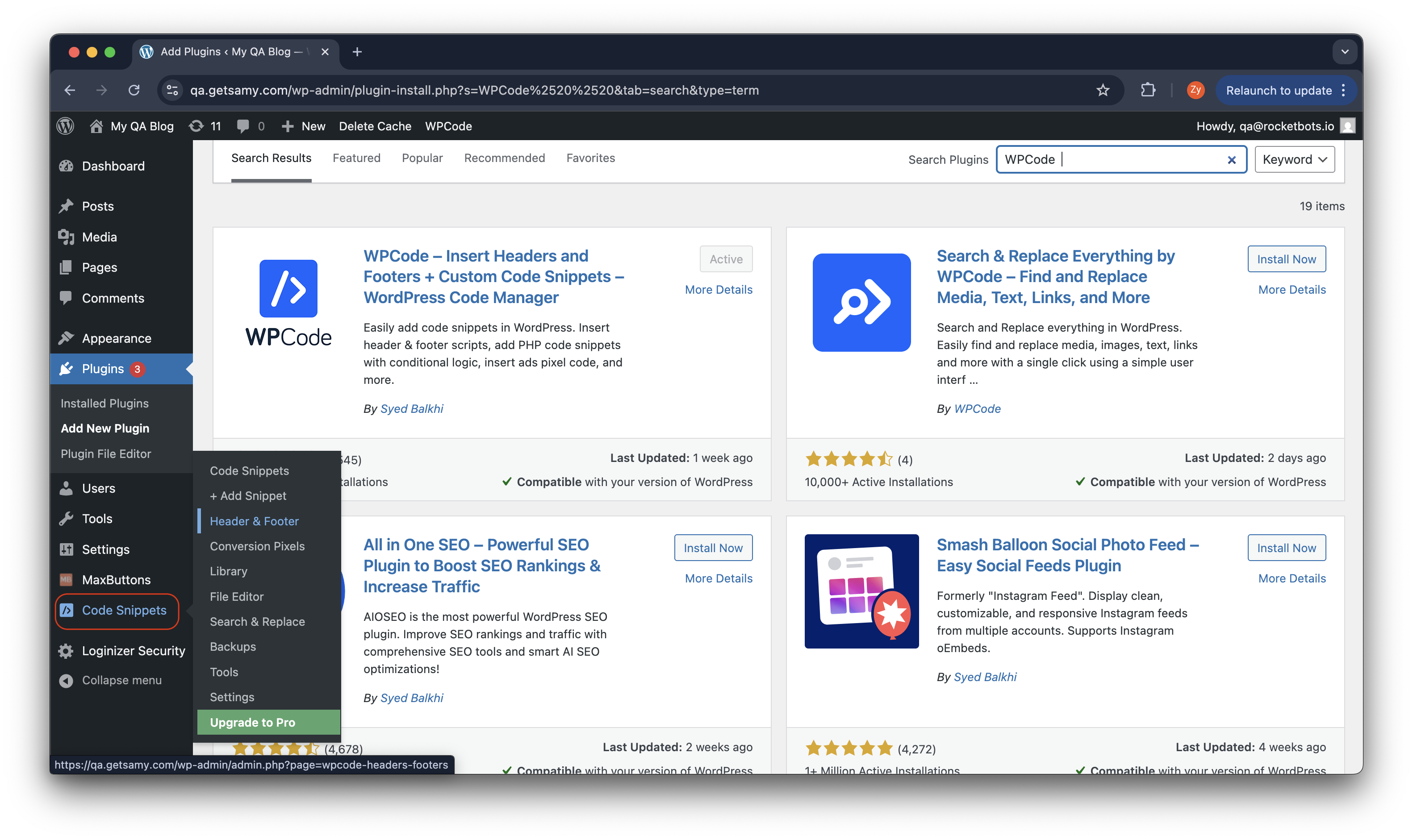Click the WordPress logo in admin bar

66,126
